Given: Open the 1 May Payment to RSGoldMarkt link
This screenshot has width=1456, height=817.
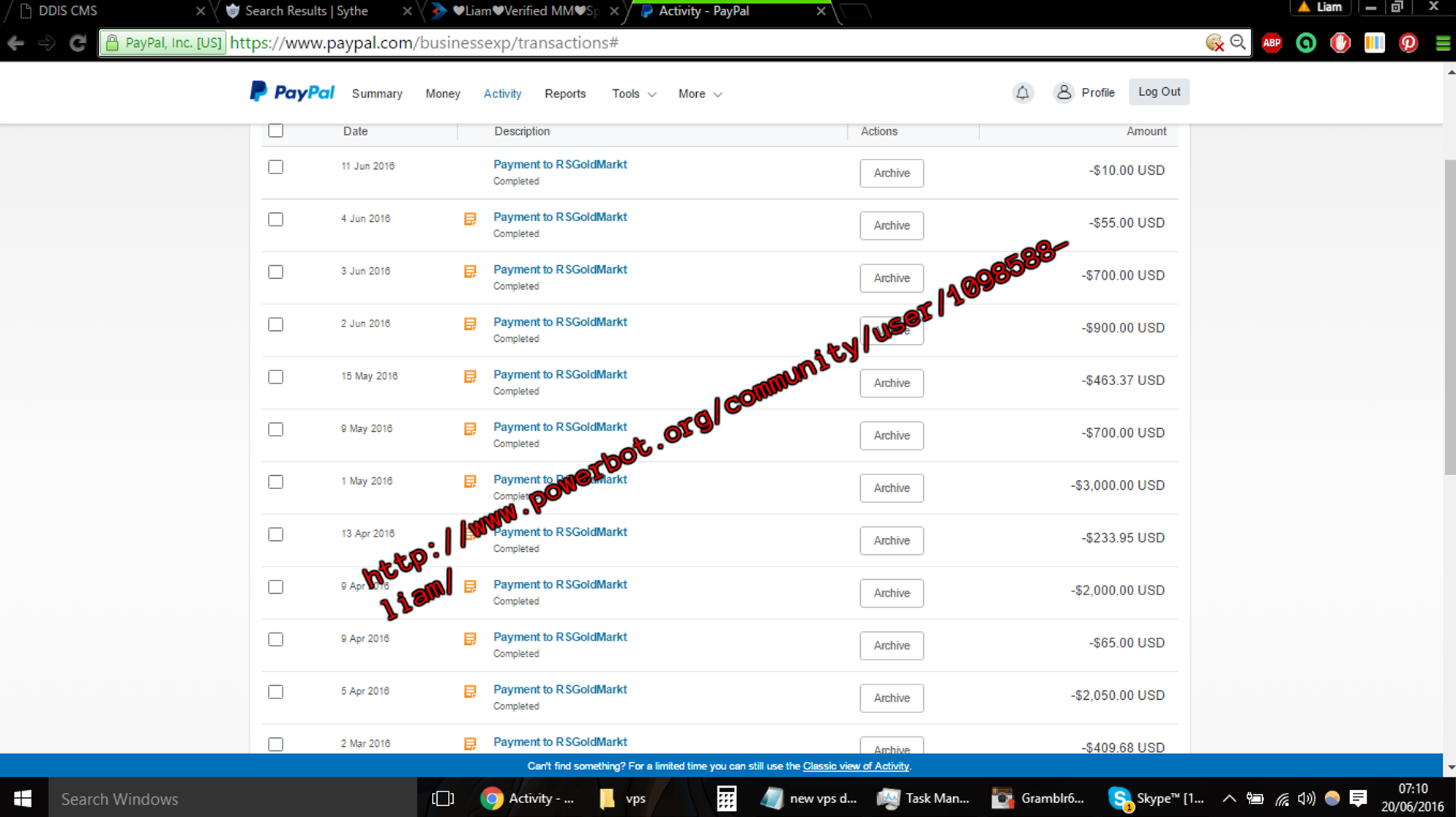Looking at the screenshot, I should (560, 480).
